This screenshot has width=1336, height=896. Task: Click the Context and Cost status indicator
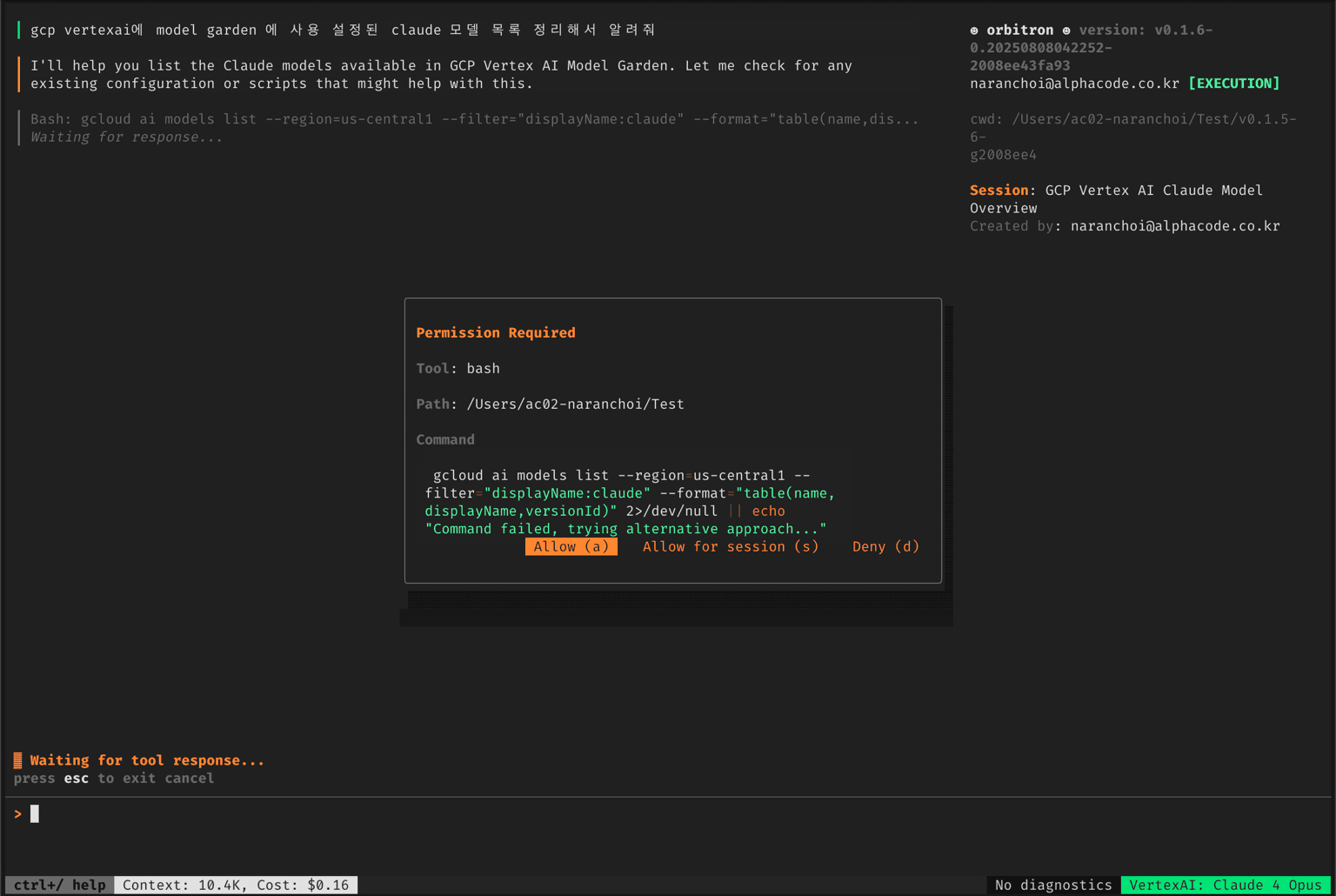(236, 885)
